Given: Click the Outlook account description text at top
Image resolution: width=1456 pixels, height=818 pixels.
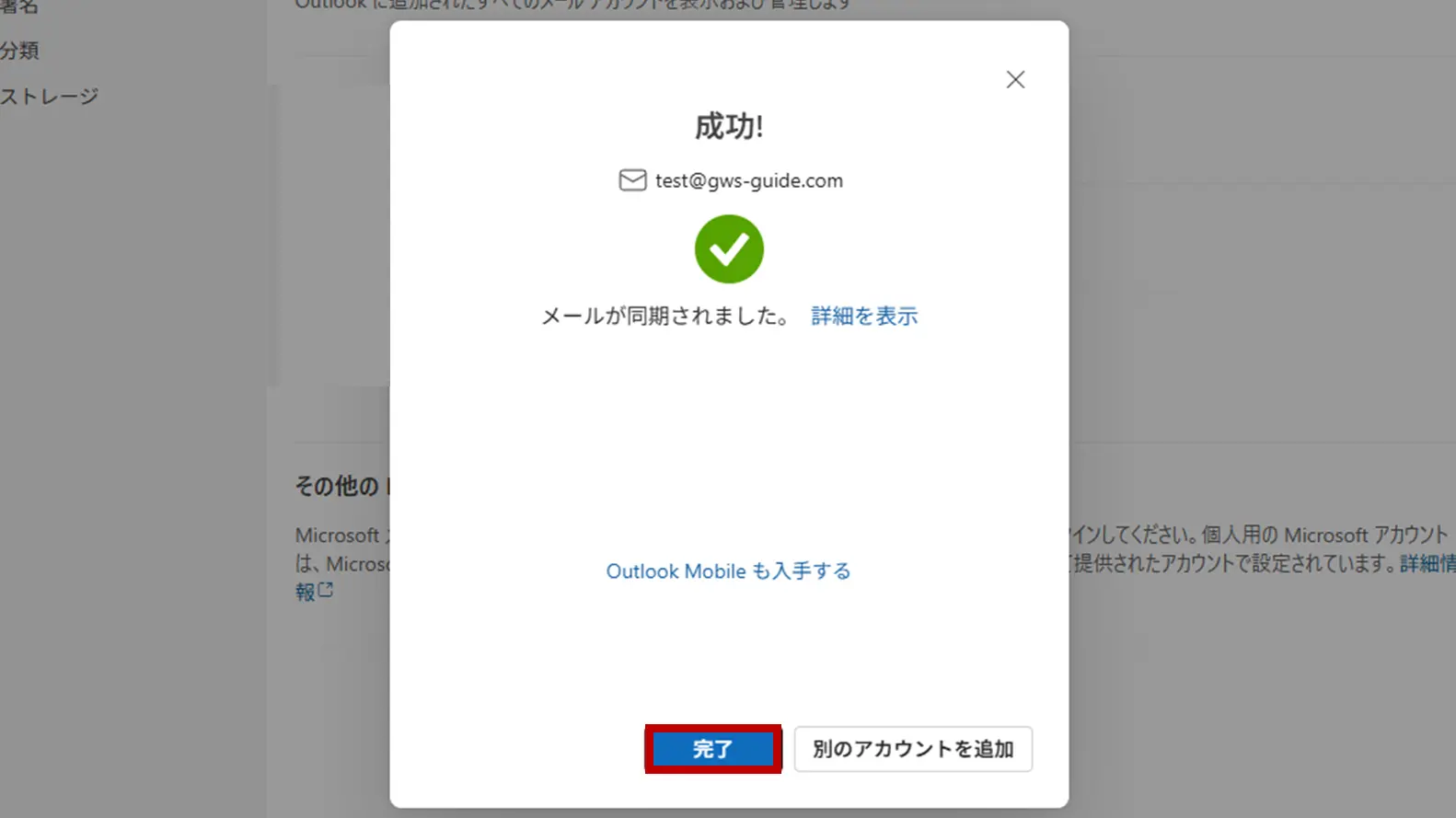Looking at the screenshot, I should [x=572, y=5].
